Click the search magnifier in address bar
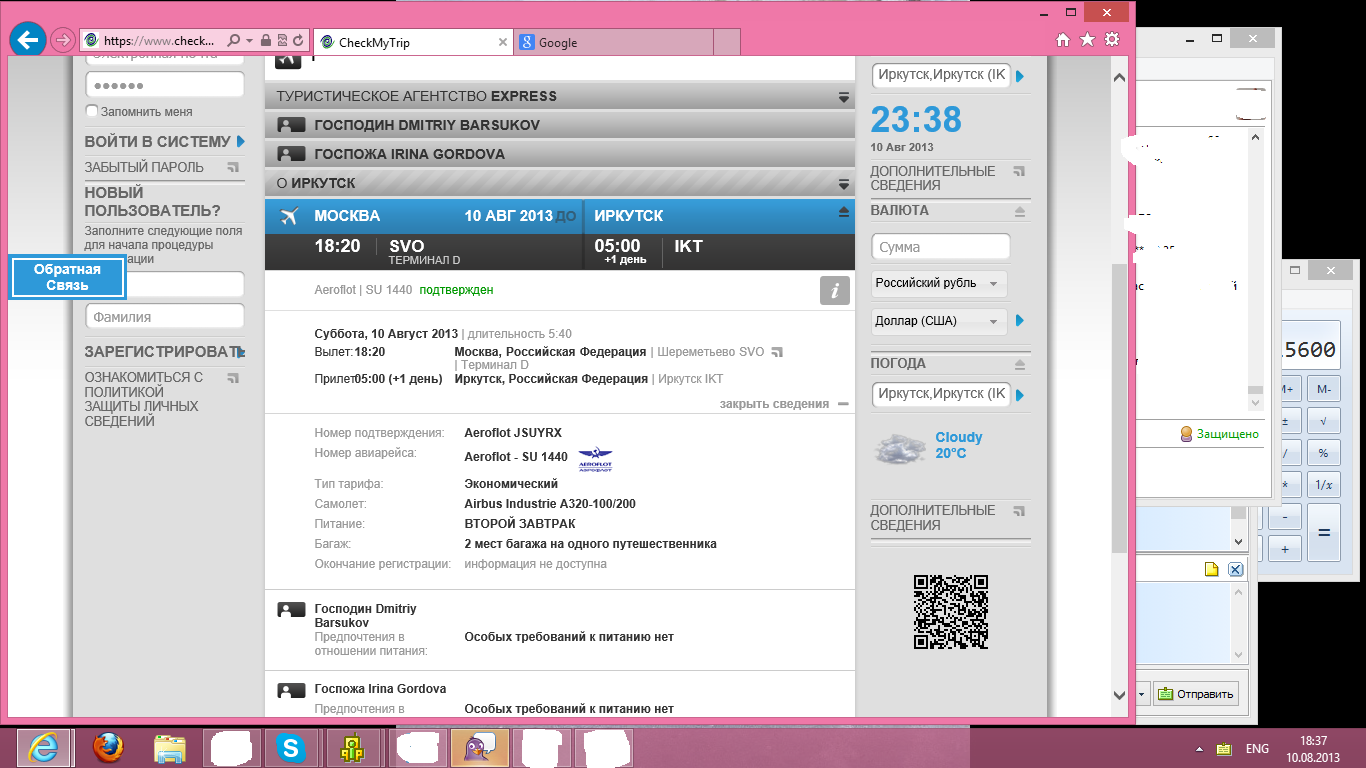 233,41
